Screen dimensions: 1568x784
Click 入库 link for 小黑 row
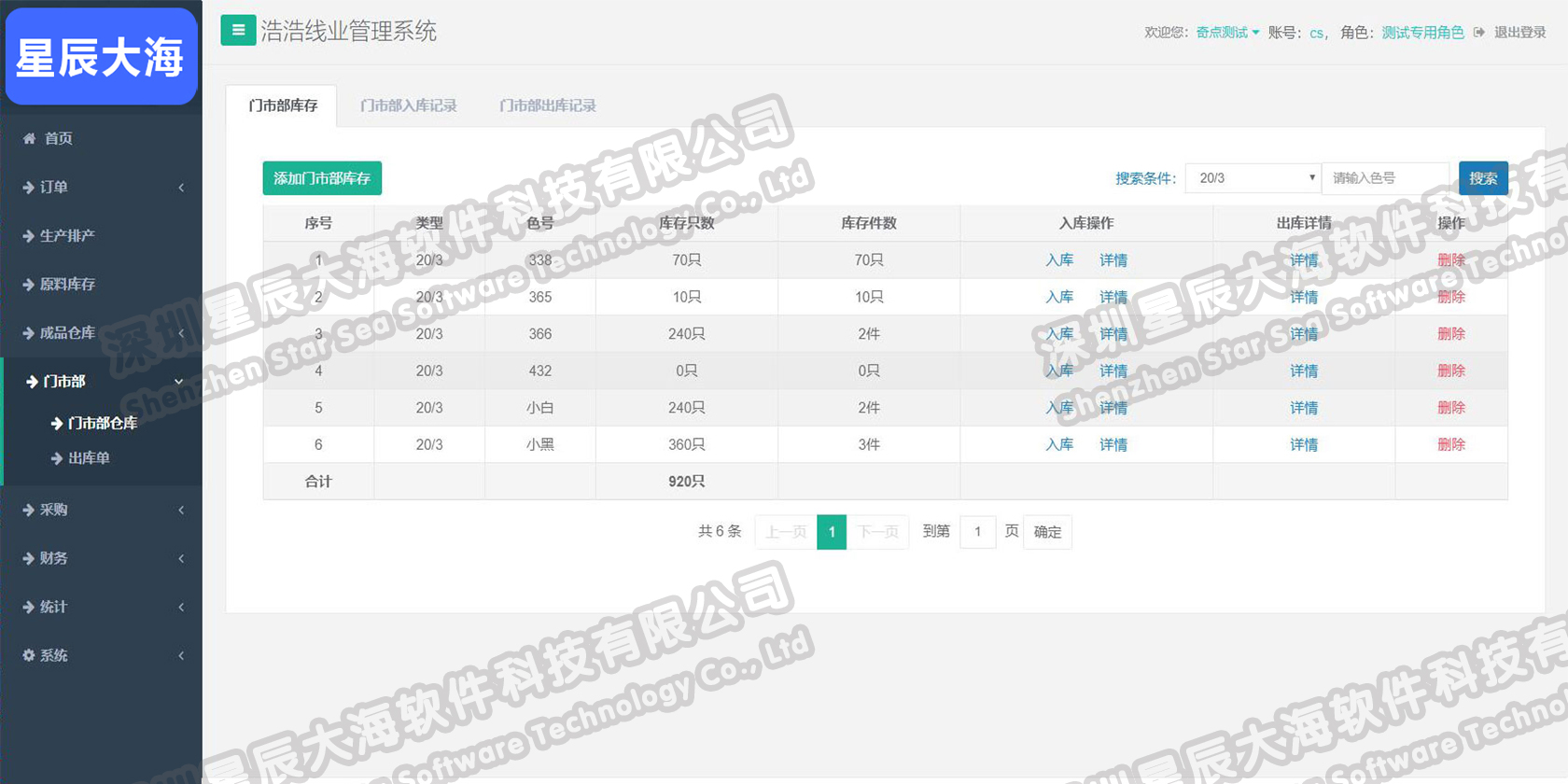(1059, 445)
